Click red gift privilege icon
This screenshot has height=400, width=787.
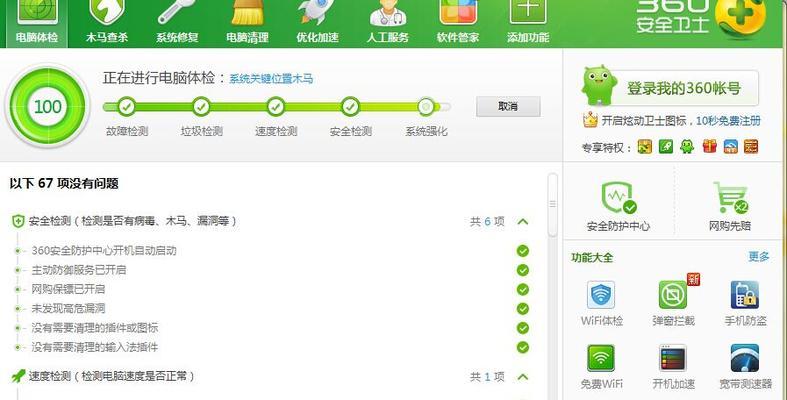tap(709, 147)
